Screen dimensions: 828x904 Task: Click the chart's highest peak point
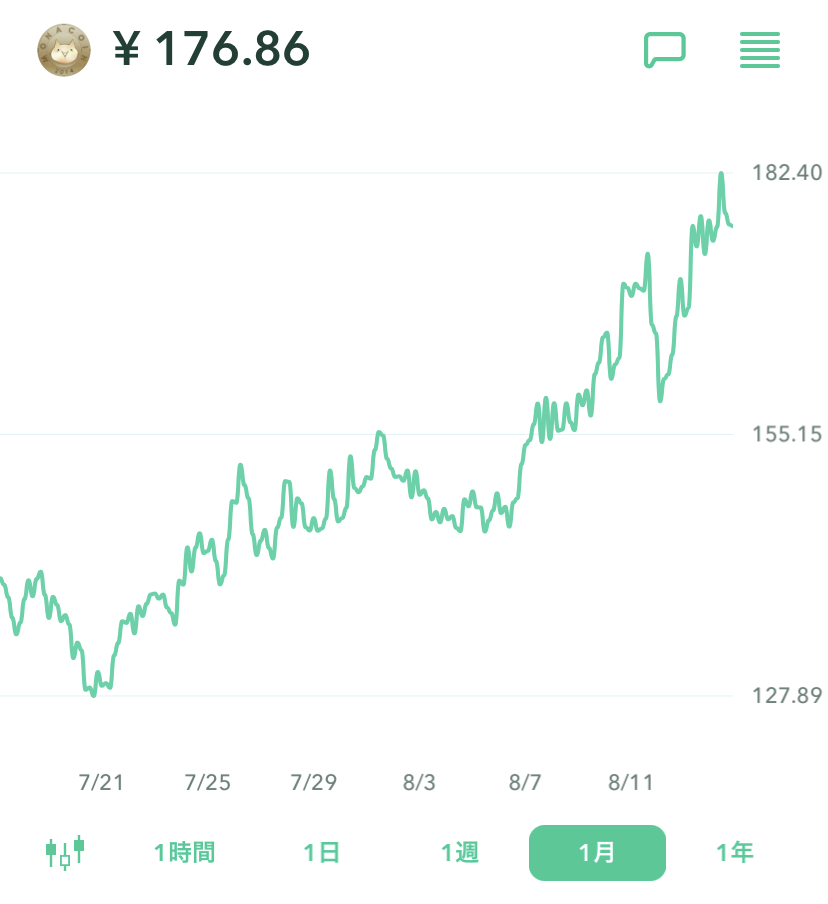[720, 175]
